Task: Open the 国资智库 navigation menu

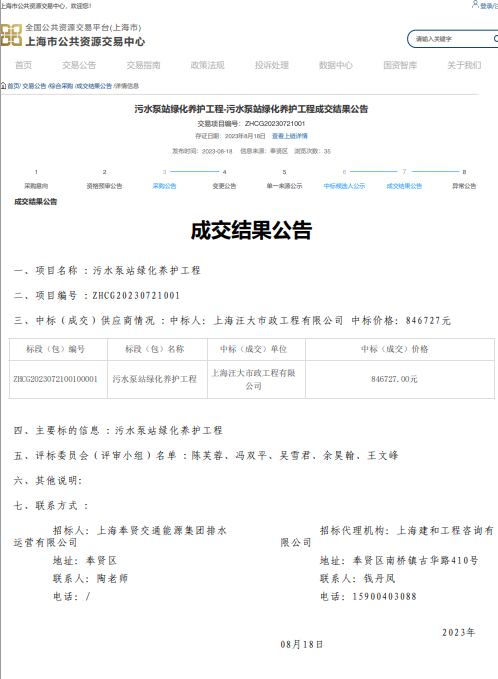Action: [x=400, y=65]
